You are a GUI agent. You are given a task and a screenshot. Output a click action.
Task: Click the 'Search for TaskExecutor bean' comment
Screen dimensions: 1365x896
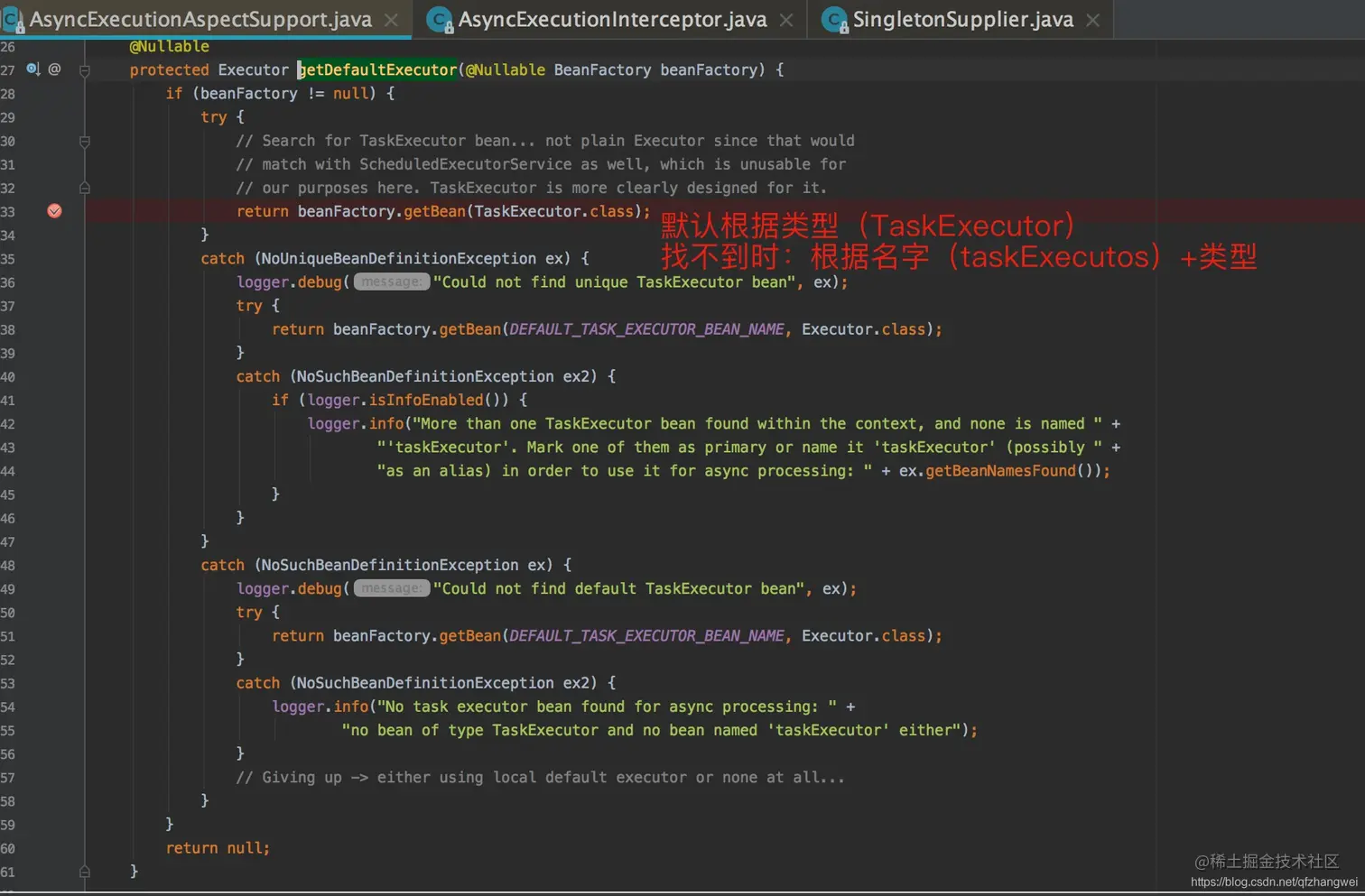tap(545, 141)
